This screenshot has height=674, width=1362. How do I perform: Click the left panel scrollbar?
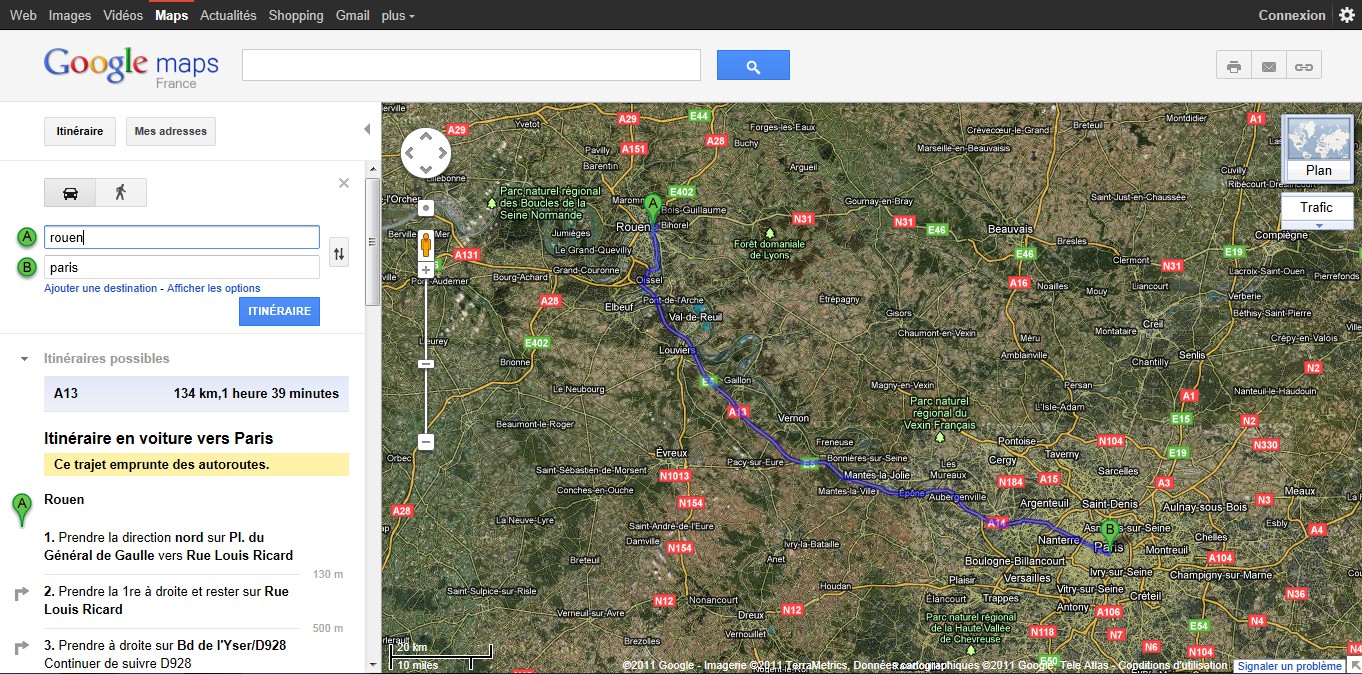(372, 242)
